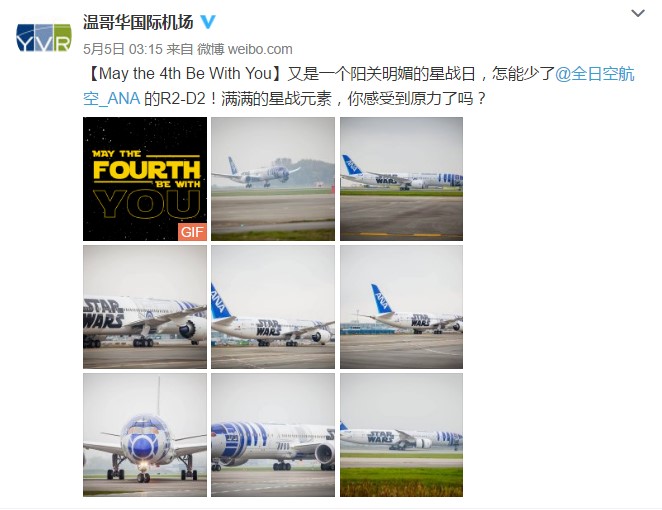Open the 温哥华国际机场 profile name
Viewport: 662px width, 510px height.
[138, 22]
